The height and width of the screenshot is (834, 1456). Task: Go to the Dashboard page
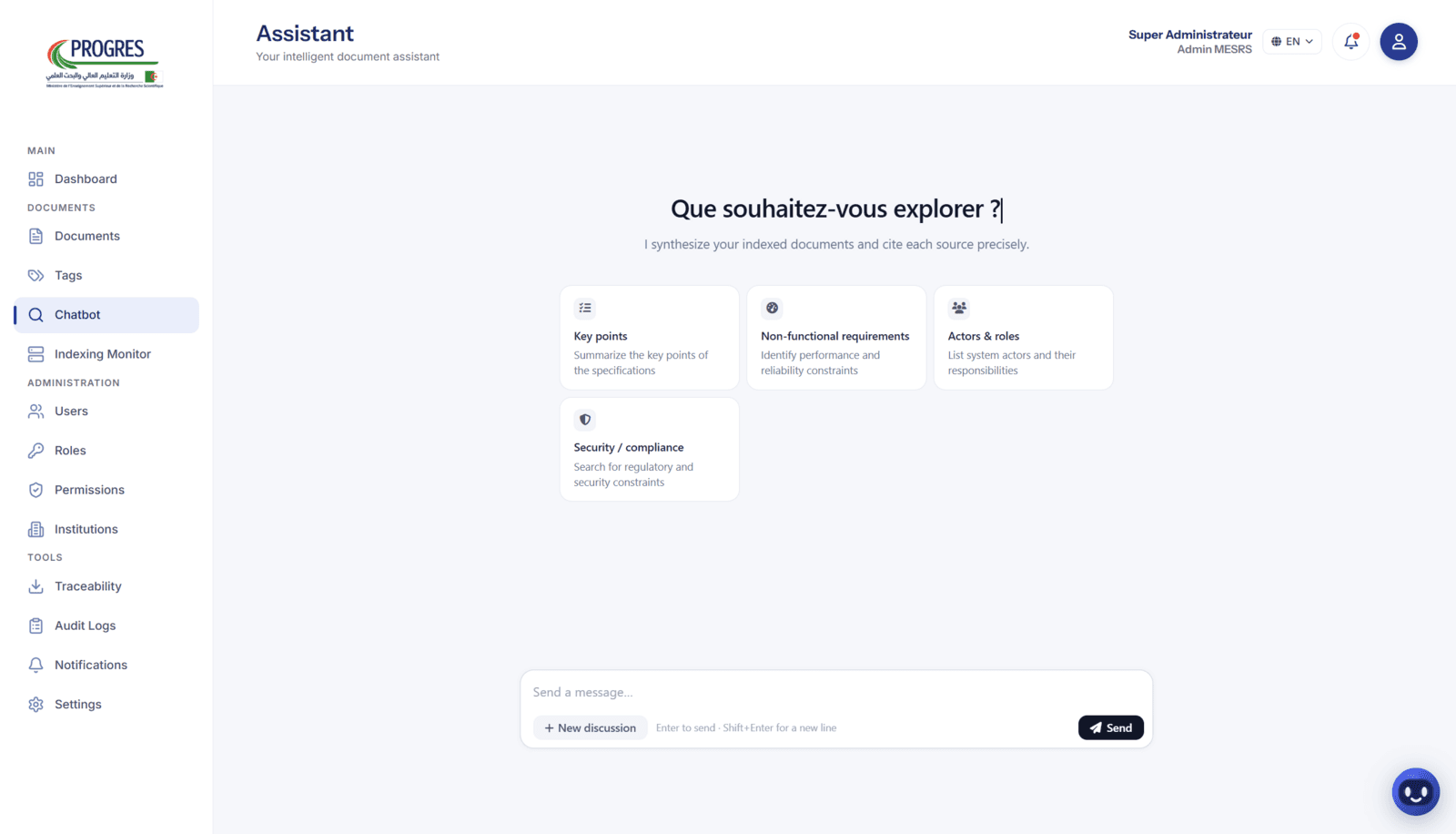pos(106,179)
